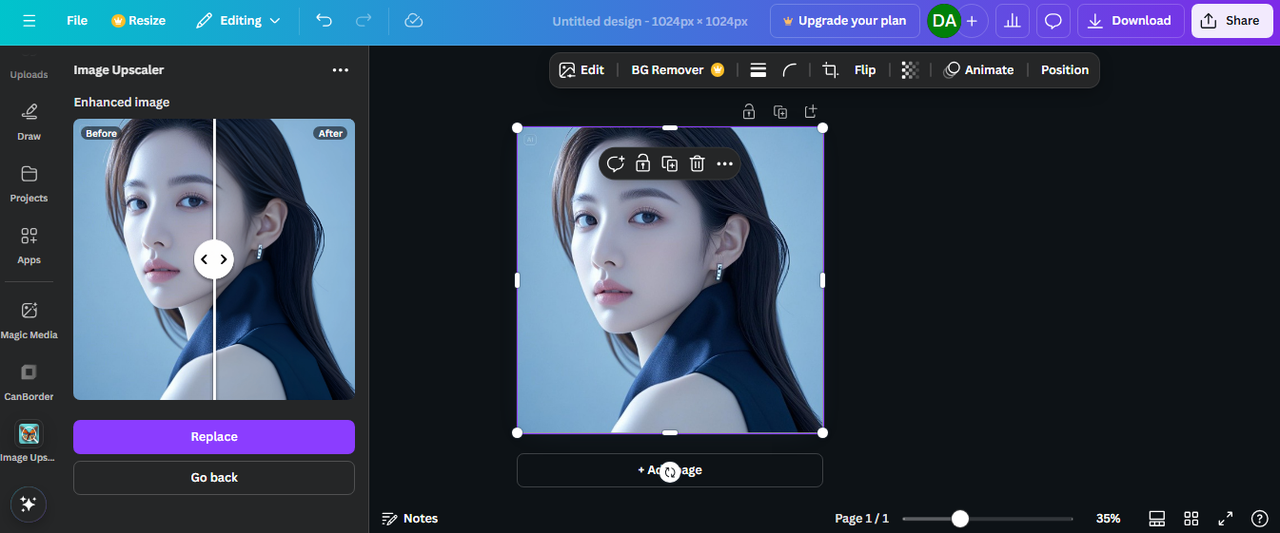1280x533 pixels.
Task: Open CanBorder app in sidebar
Action: (29, 382)
